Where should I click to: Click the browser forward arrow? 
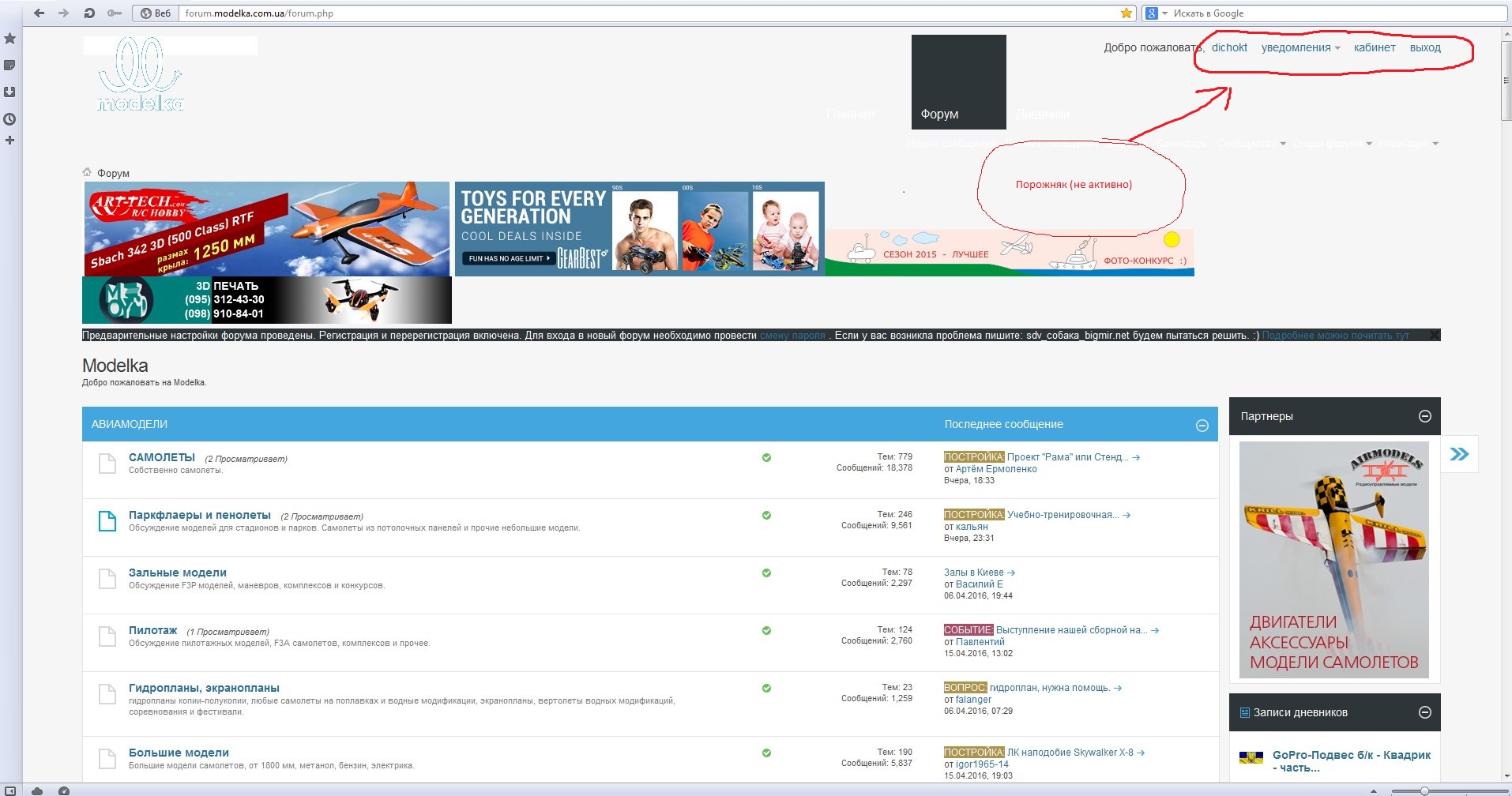pyautogui.click(x=63, y=13)
